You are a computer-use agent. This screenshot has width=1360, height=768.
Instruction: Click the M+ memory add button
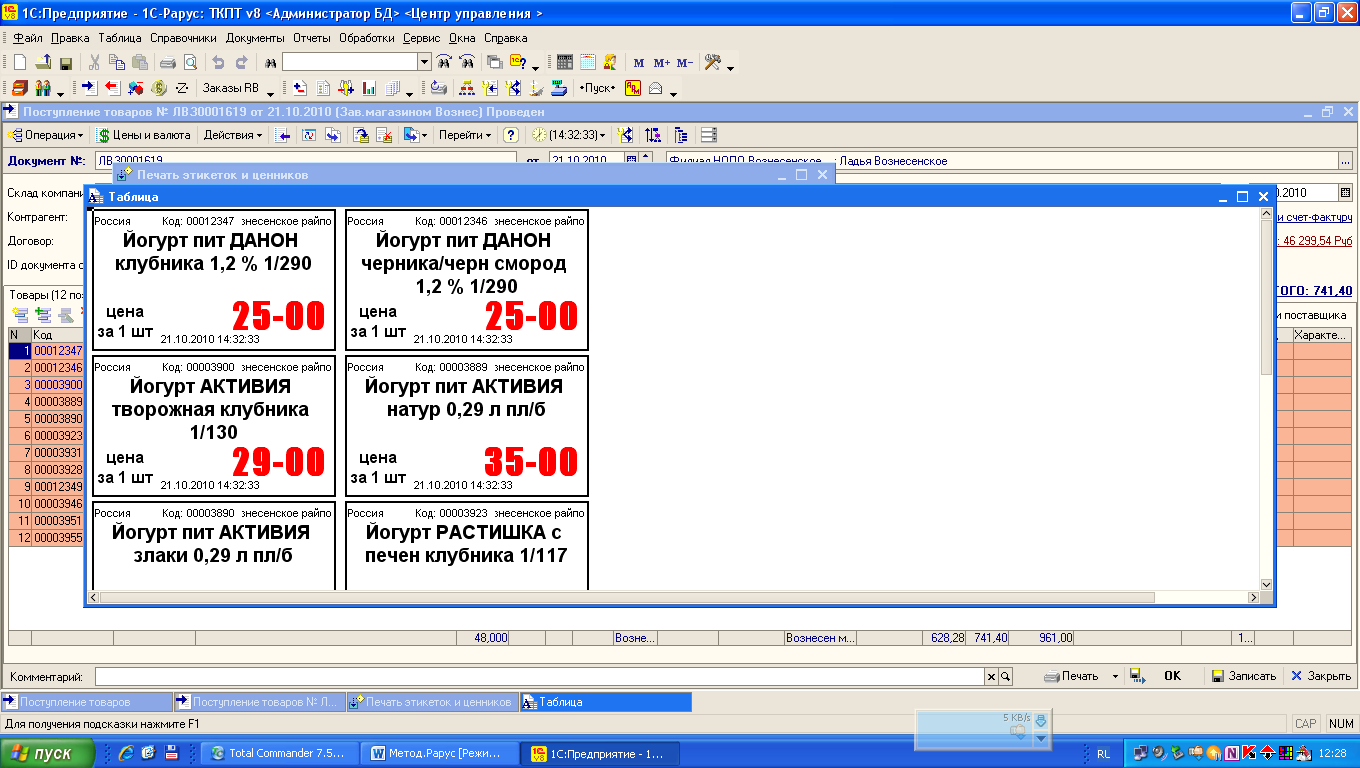(x=662, y=62)
